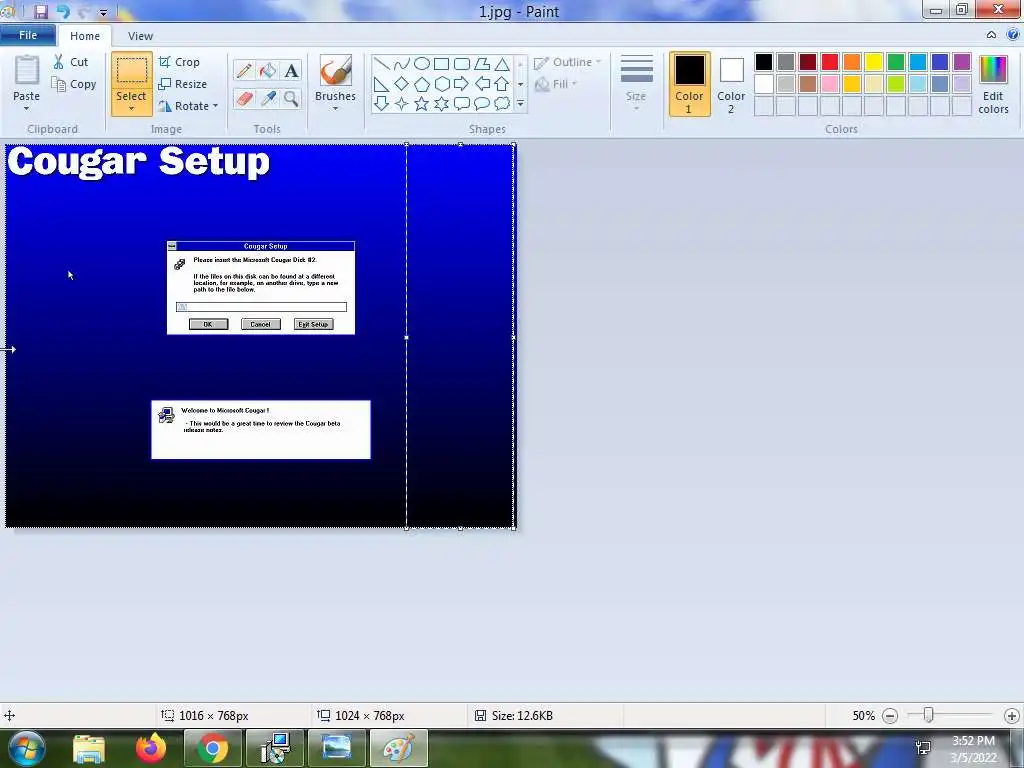Choose the Oval shape
The height and width of the screenshot is (768, 1024).
coord(422,64)
